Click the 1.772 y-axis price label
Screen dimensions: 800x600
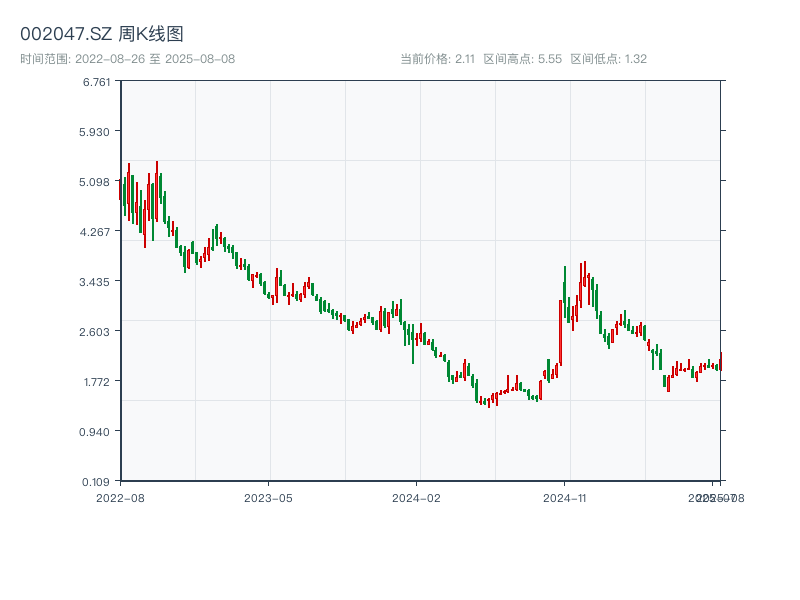[98, 381]
